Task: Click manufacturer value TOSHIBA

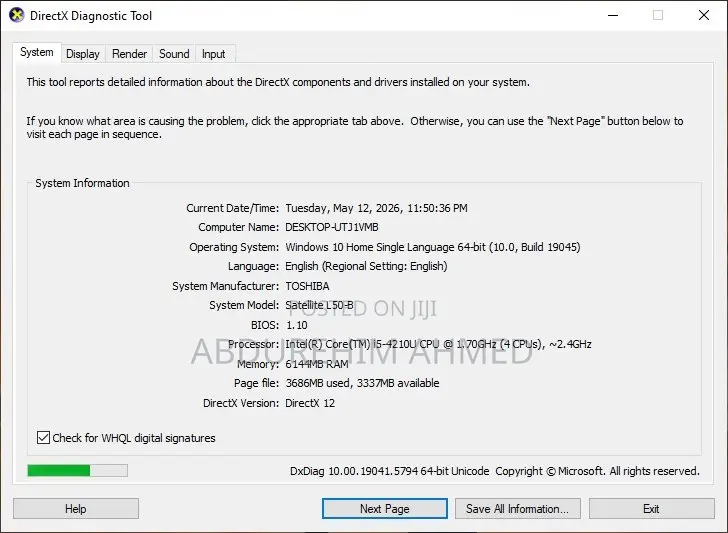Action: coord(307,286)
